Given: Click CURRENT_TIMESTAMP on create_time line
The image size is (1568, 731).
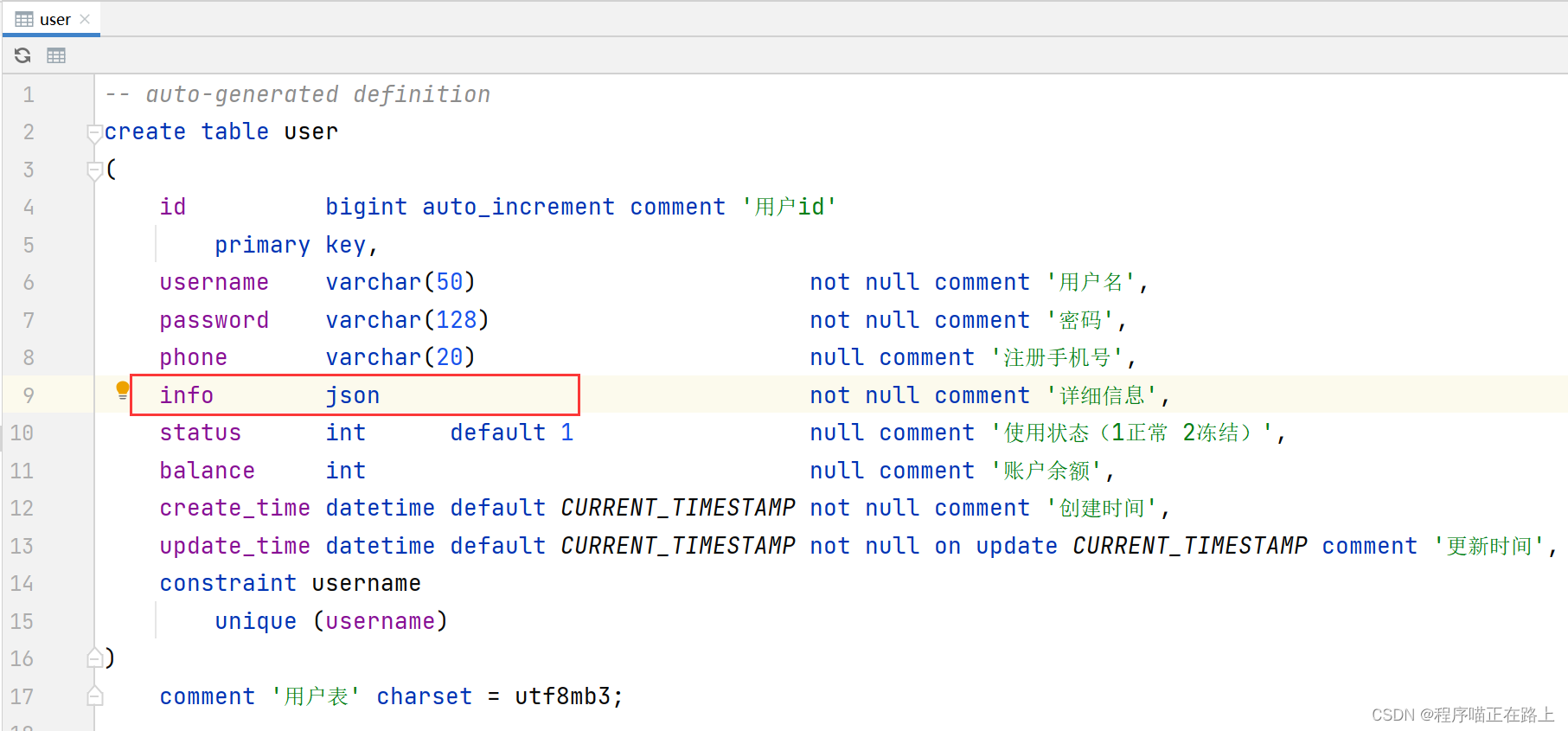Looking at the screenshot, I should pyautogui.click(x=678, y=508).
